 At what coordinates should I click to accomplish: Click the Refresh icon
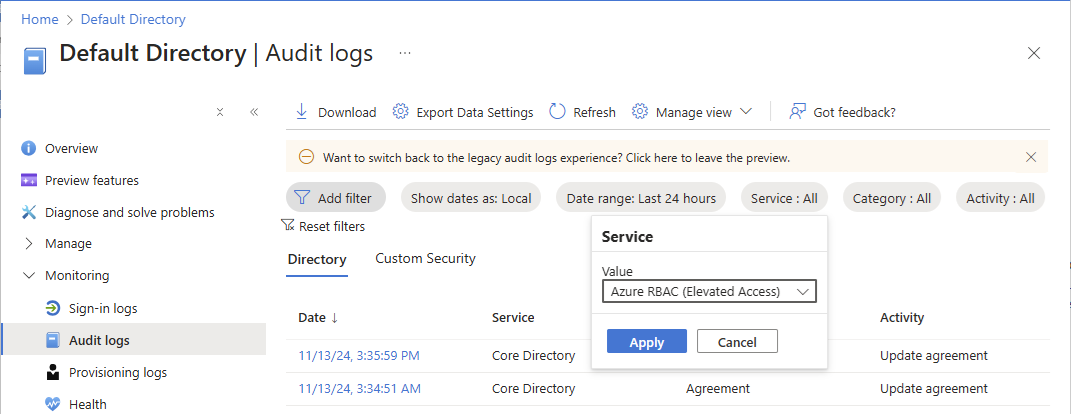[x=558, y=112]
